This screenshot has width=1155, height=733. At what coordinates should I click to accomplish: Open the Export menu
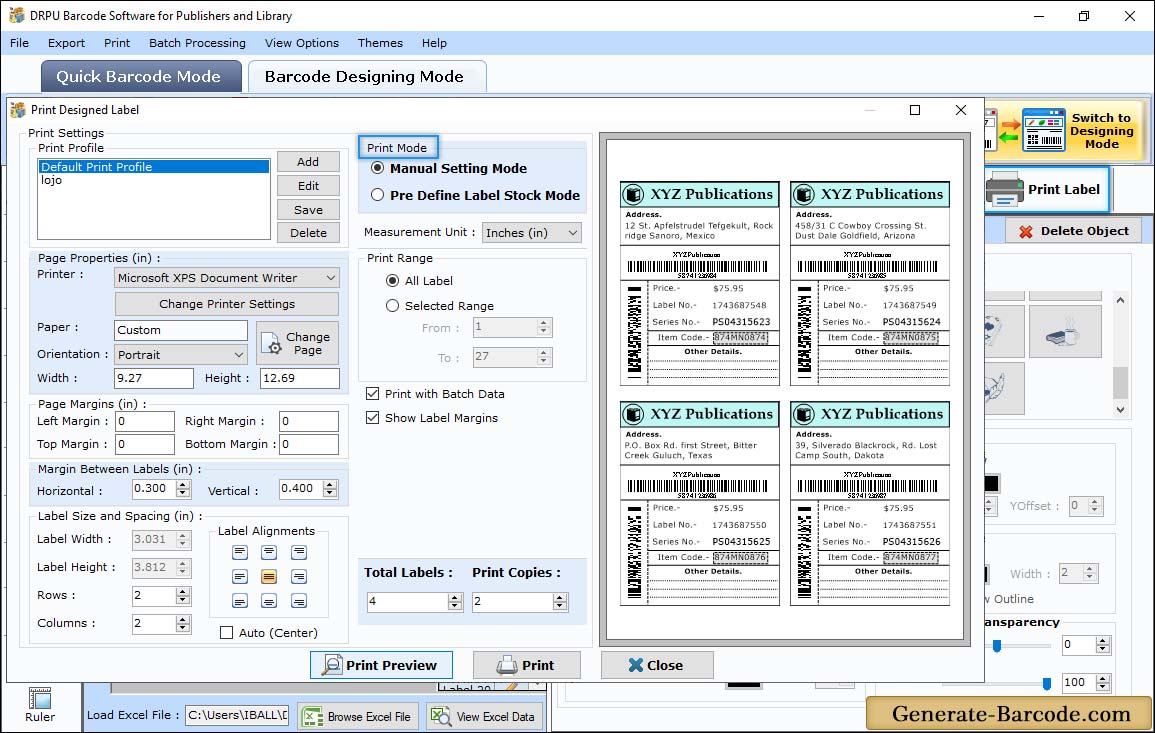66,43
